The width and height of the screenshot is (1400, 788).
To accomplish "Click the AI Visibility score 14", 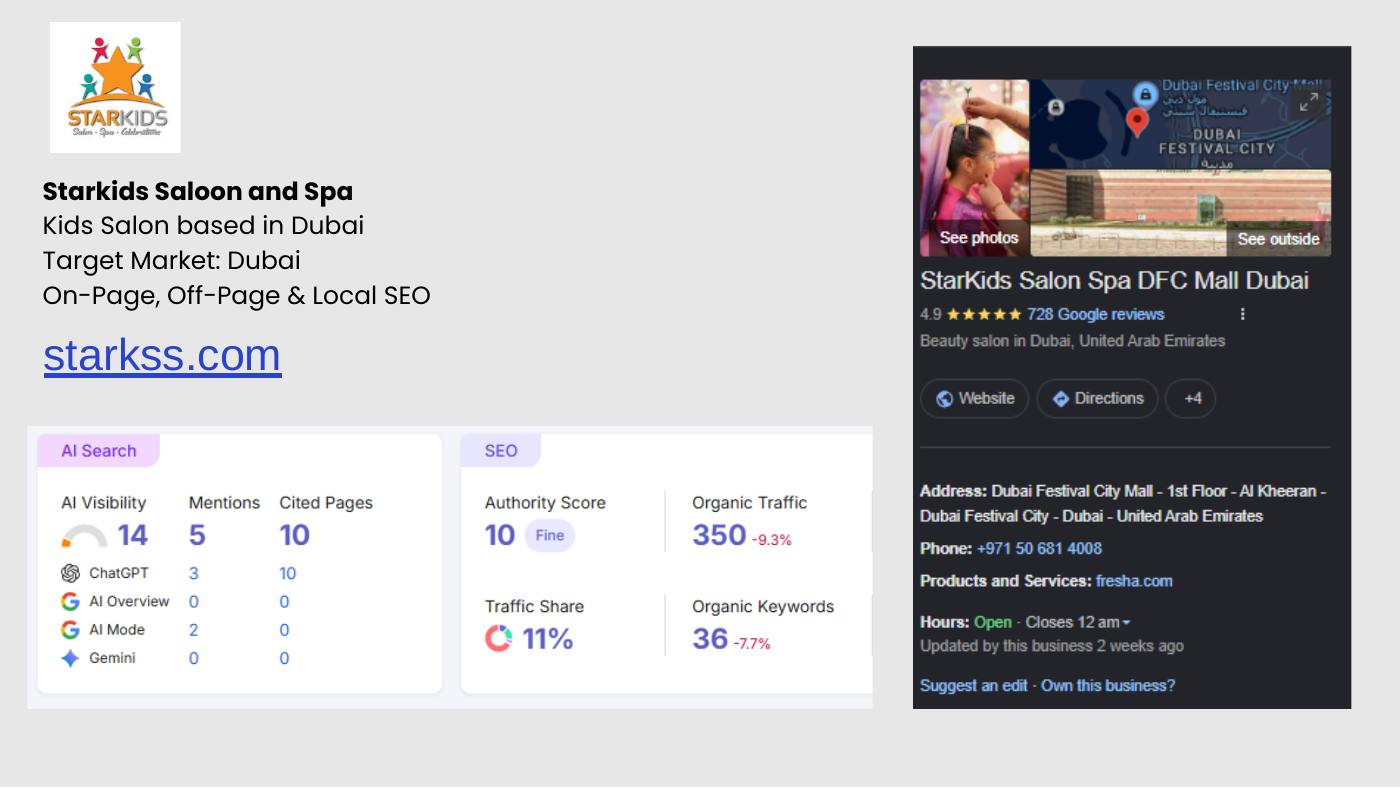I will pyautogui.click(x=132, y=535).
